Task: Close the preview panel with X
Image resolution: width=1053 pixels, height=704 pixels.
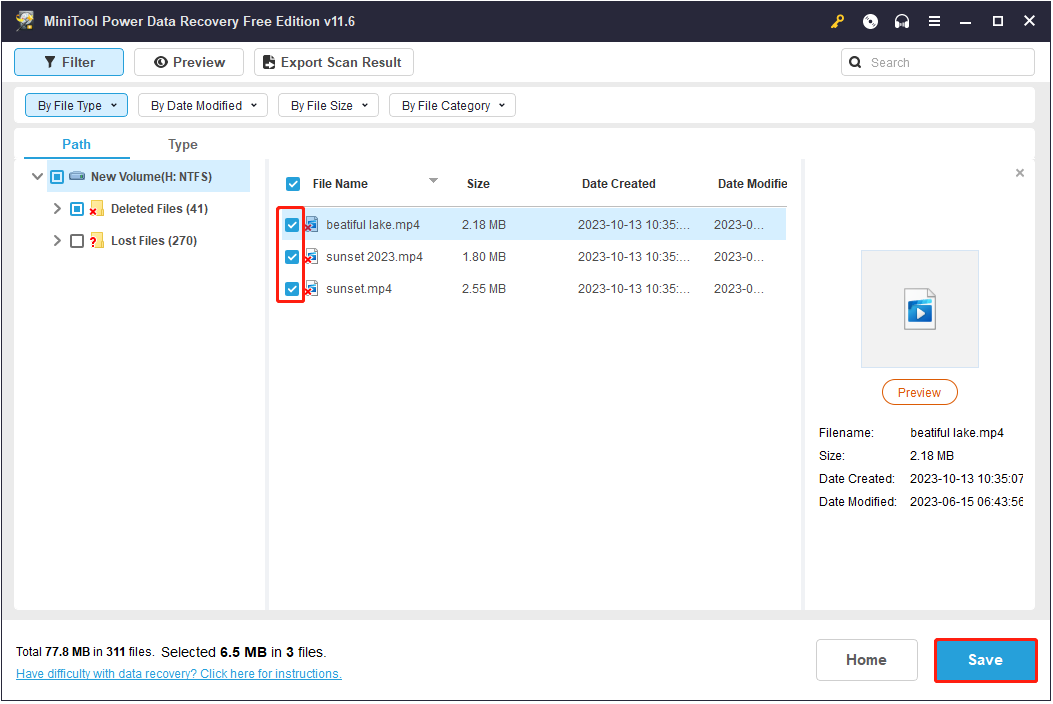Action: [1019, 173]
